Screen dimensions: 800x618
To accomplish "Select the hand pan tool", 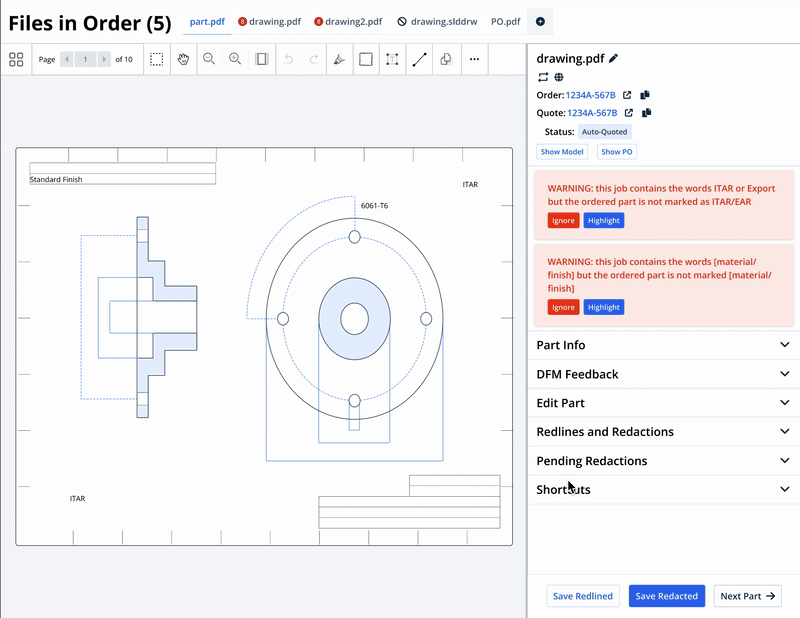I will point(183,59).
